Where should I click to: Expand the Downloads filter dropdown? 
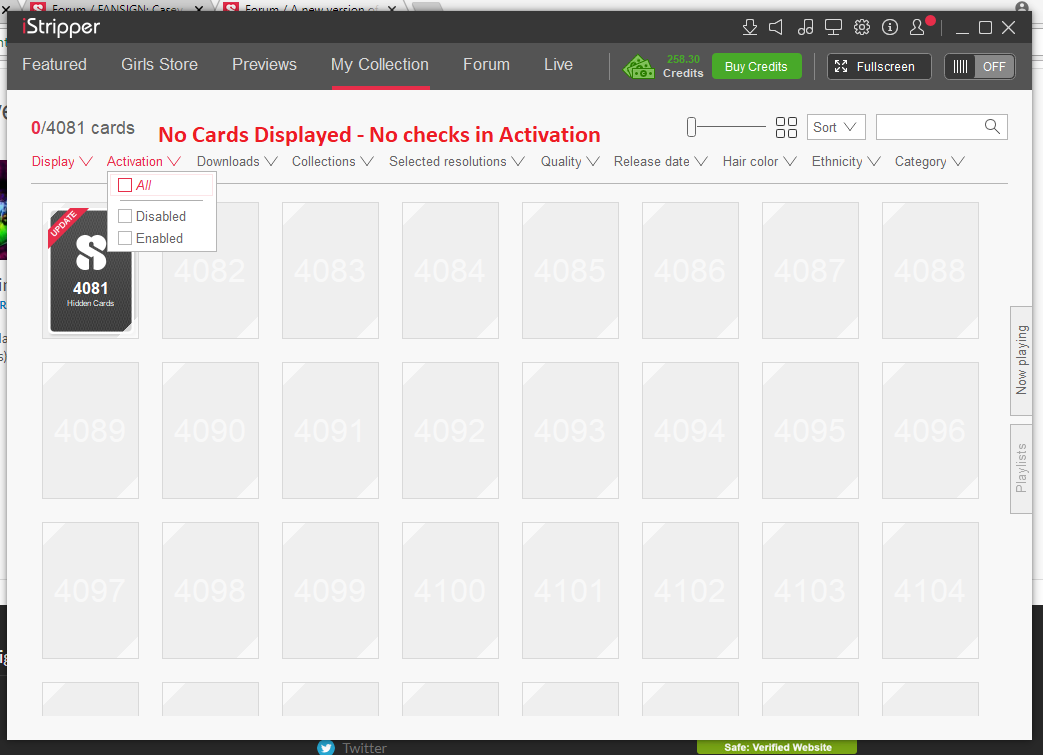[x=237, y=162]
